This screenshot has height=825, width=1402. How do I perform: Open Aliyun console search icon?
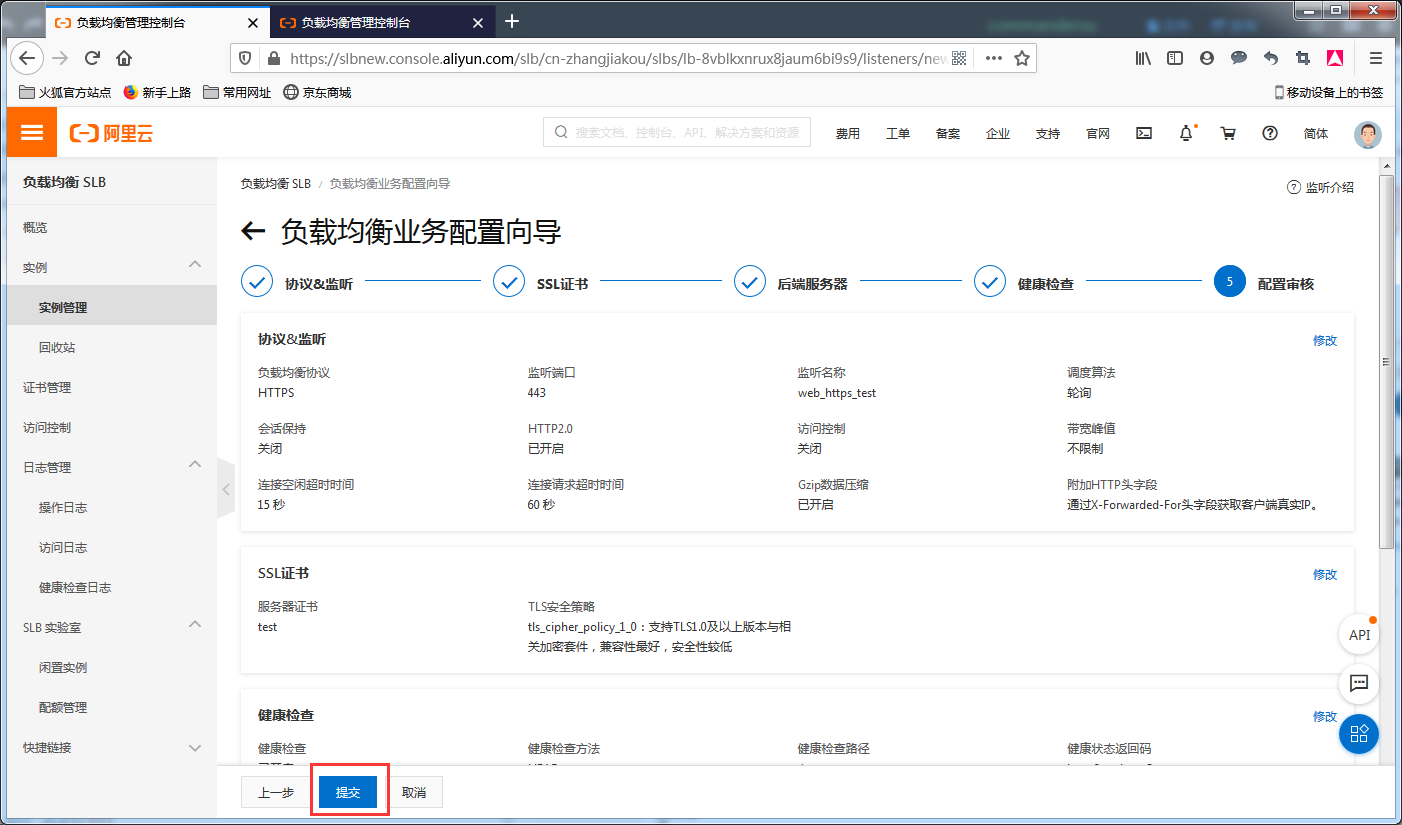560,132
